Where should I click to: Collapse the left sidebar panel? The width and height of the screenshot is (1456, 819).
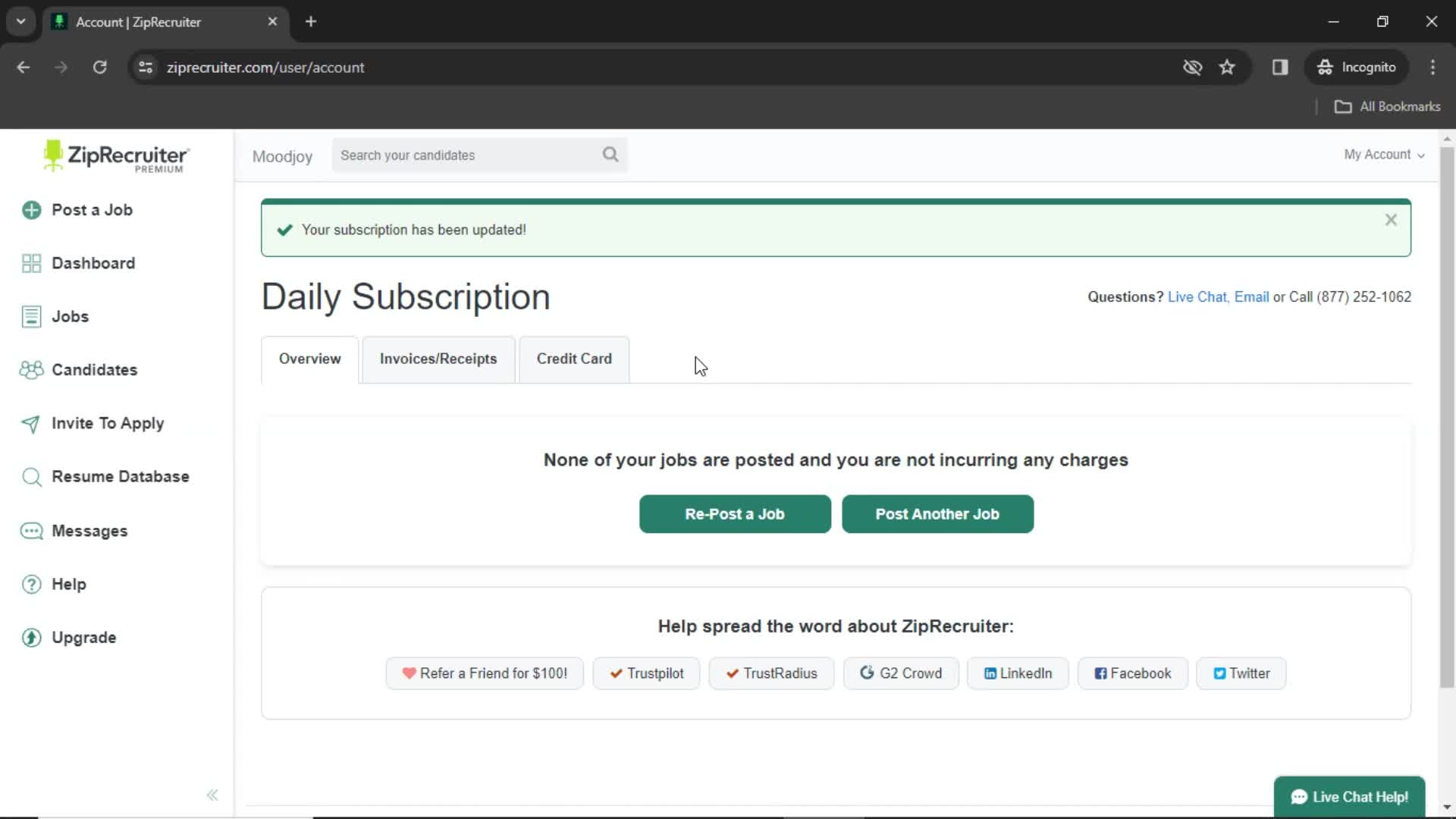[x=210, y=794]
